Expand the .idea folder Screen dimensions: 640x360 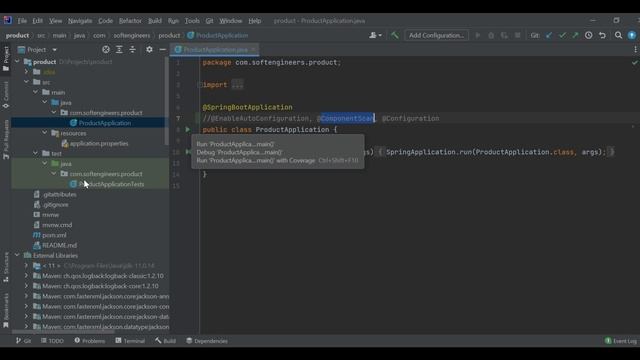coord(27,72)
